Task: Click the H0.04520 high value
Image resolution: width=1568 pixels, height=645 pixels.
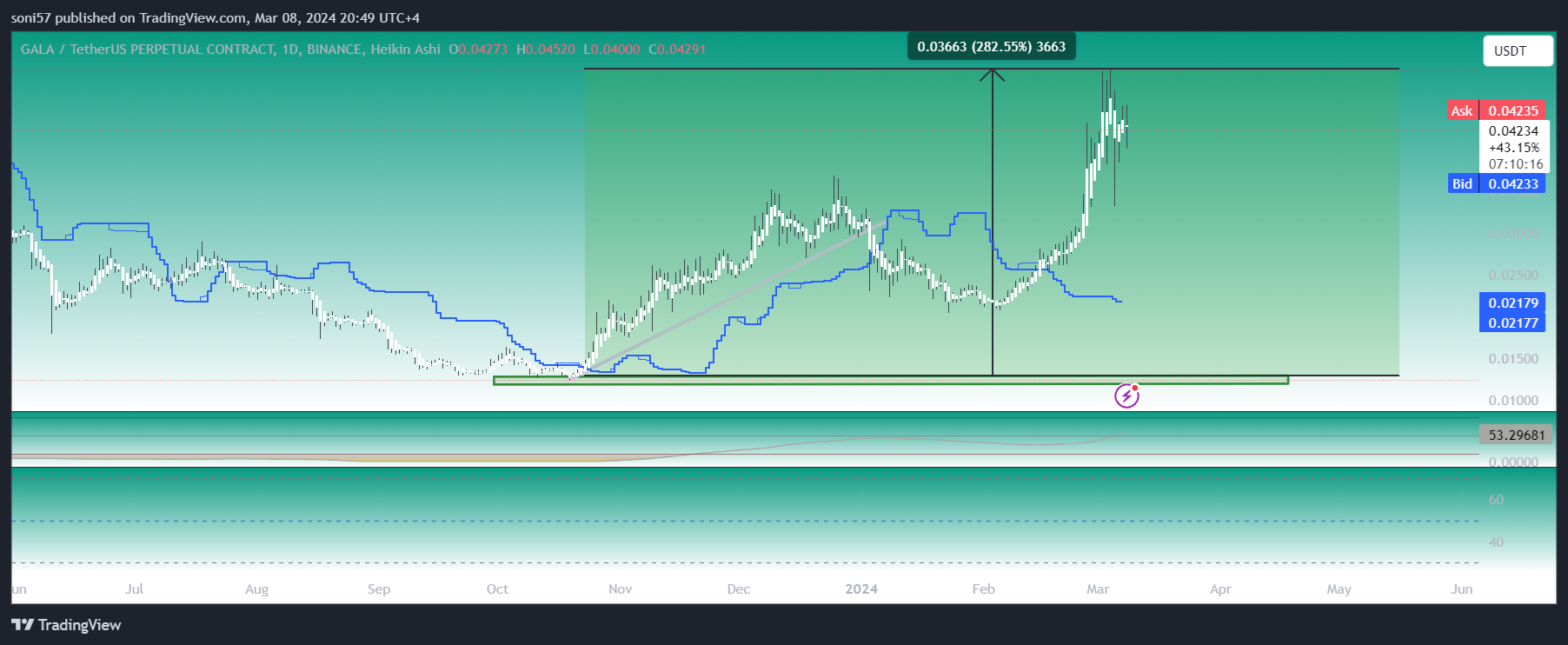Action: [546, 50]
